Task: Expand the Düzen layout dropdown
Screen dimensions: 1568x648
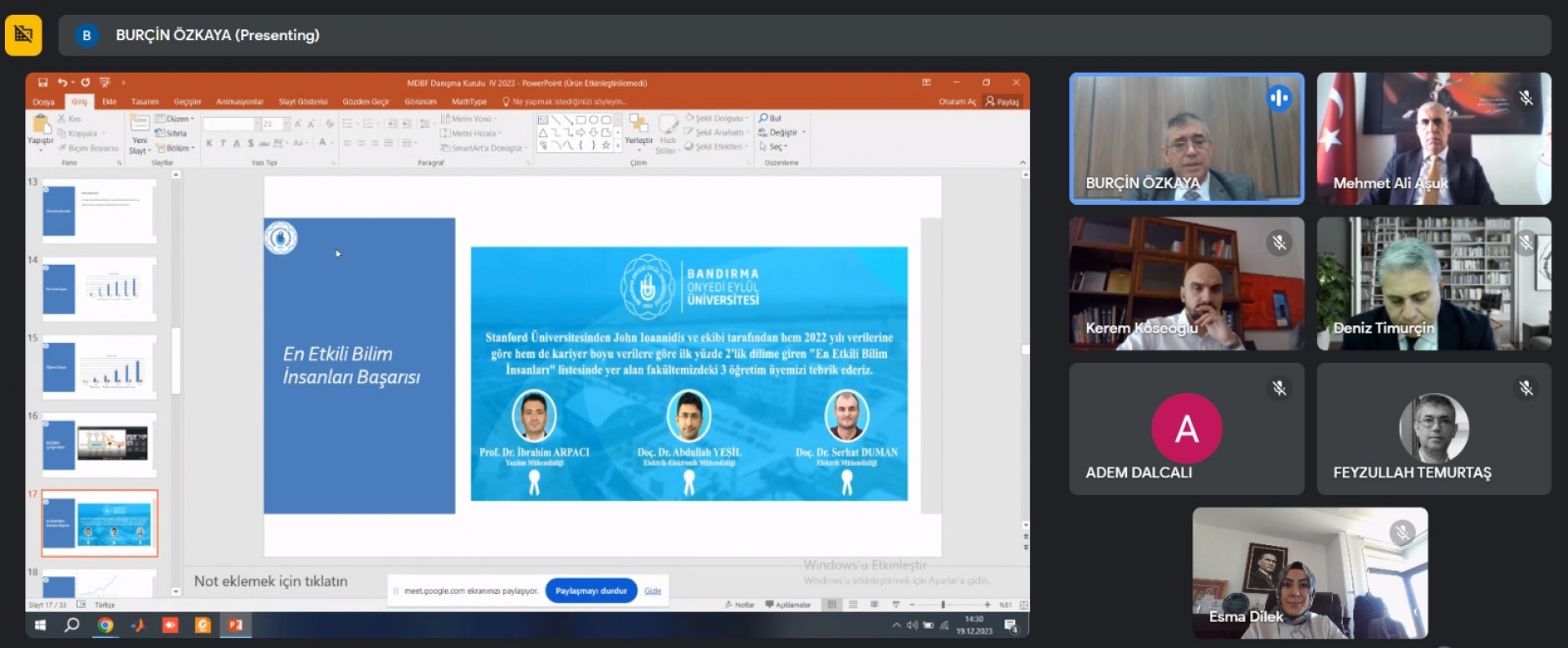Action: pyautogui.click(x=176, y=119)
